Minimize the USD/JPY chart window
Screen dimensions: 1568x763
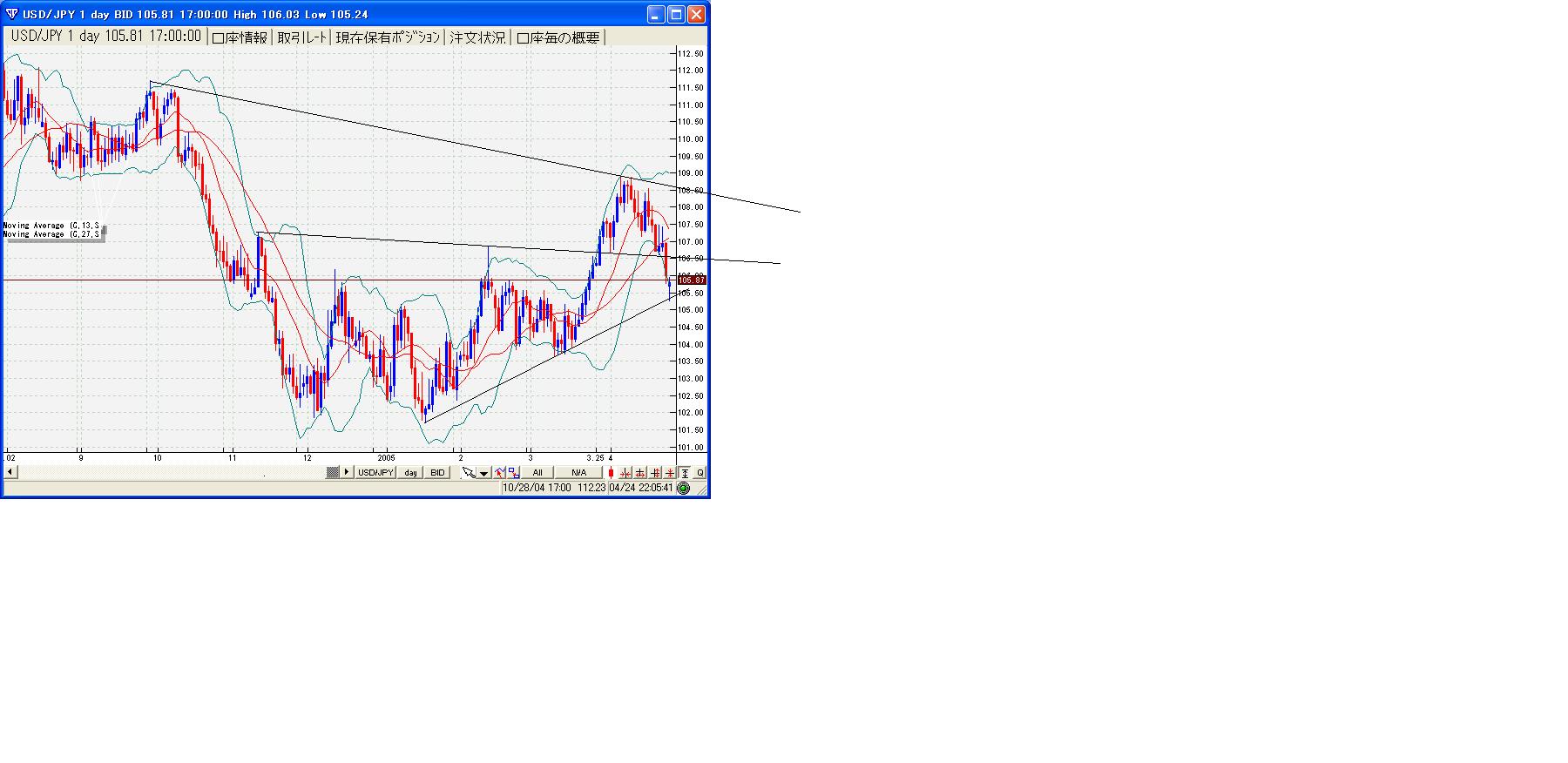coord(657,14)
